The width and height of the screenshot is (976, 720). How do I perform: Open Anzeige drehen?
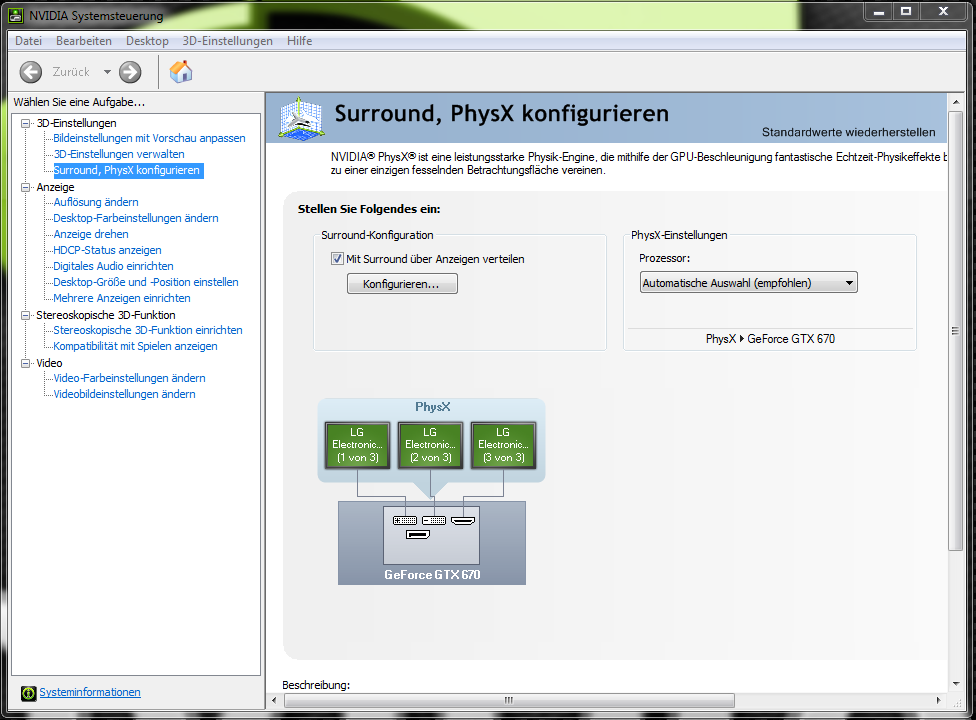point(91,235)
